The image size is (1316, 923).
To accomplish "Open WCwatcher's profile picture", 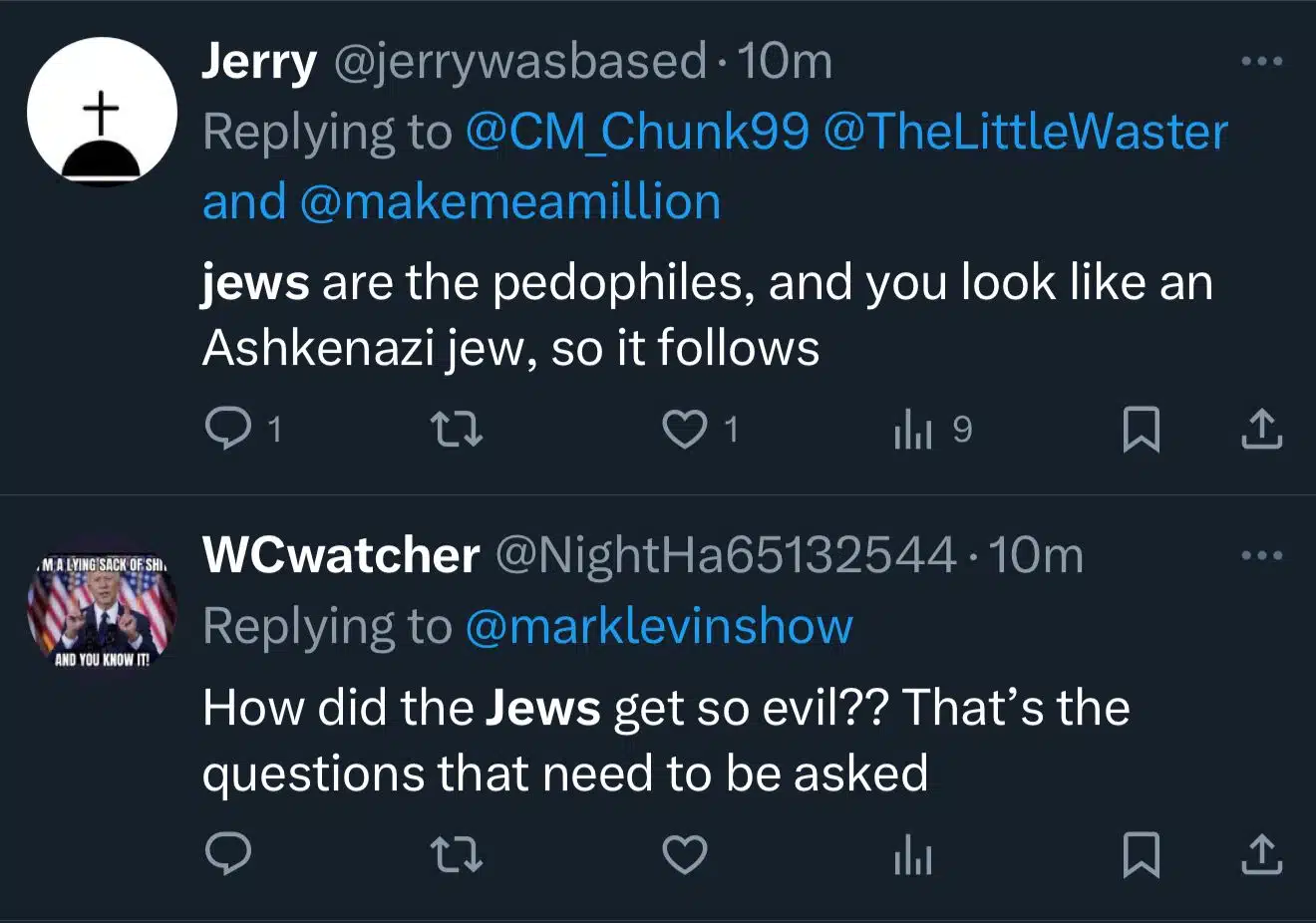I will [102, 608].
